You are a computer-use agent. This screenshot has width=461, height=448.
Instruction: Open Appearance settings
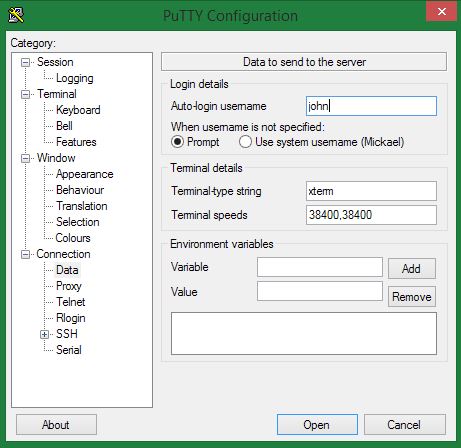click(84, 174)
